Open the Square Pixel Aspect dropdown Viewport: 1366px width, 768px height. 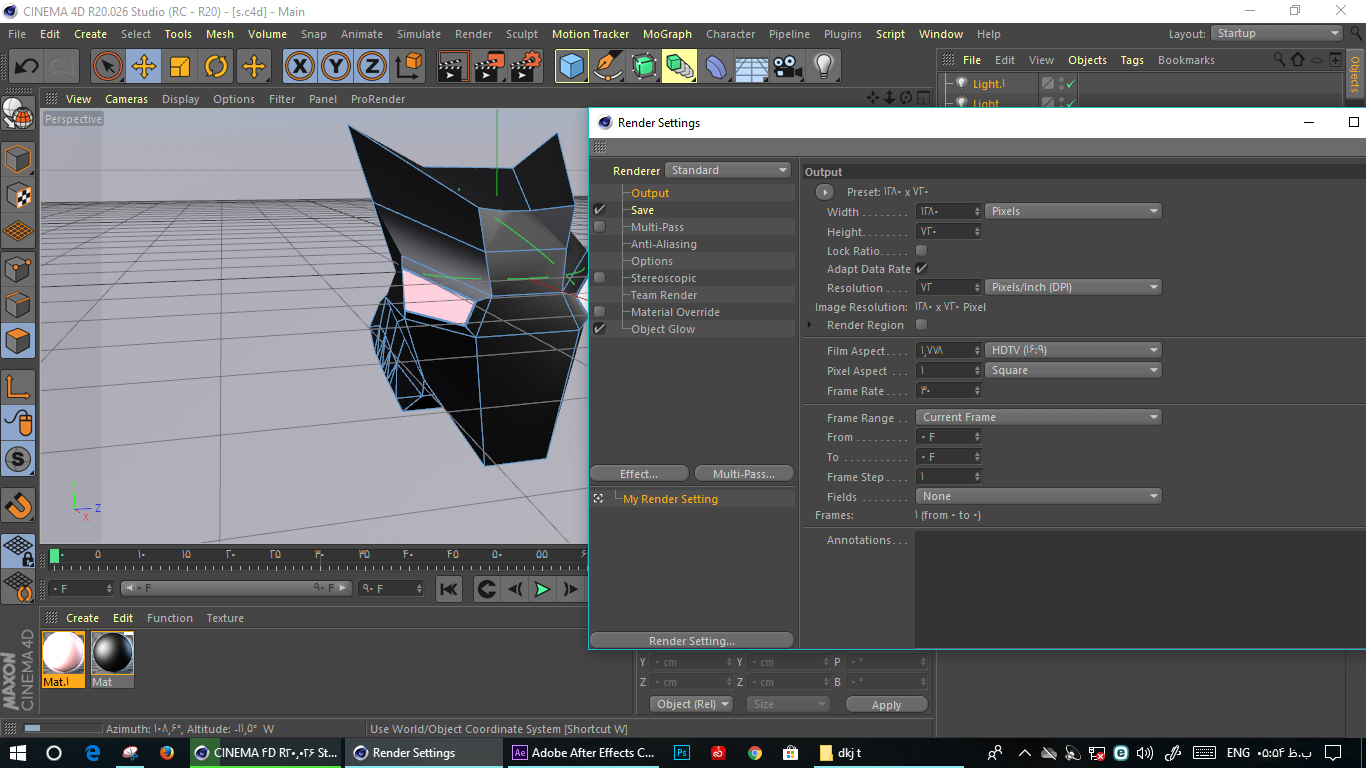click(1073, 370)
